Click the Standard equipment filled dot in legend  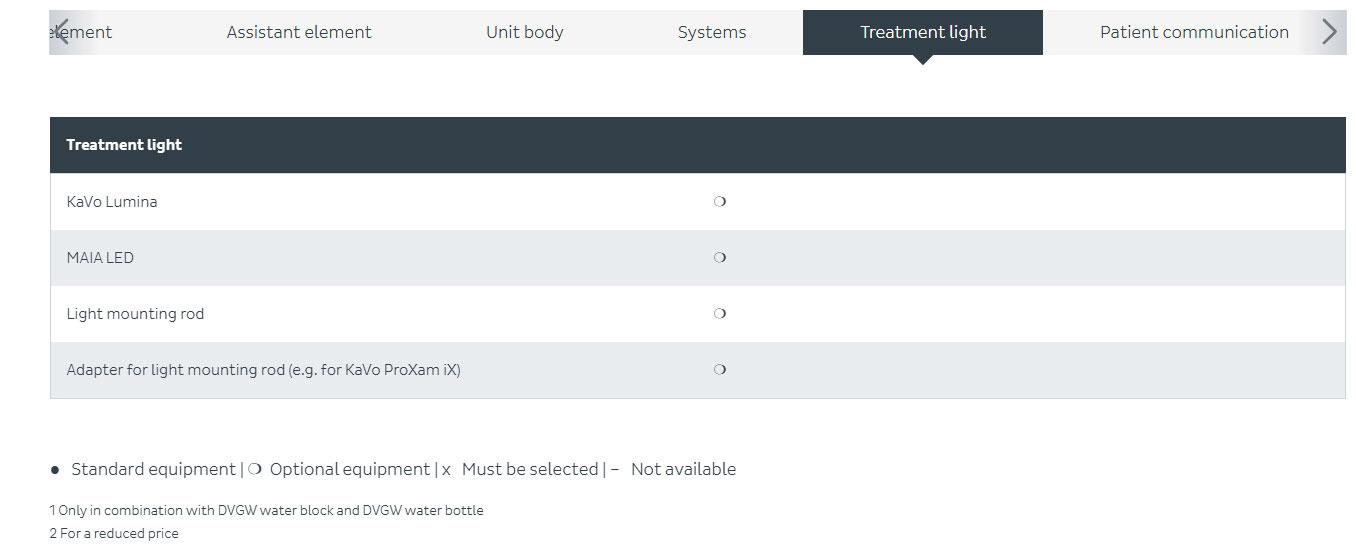(55, 470)
